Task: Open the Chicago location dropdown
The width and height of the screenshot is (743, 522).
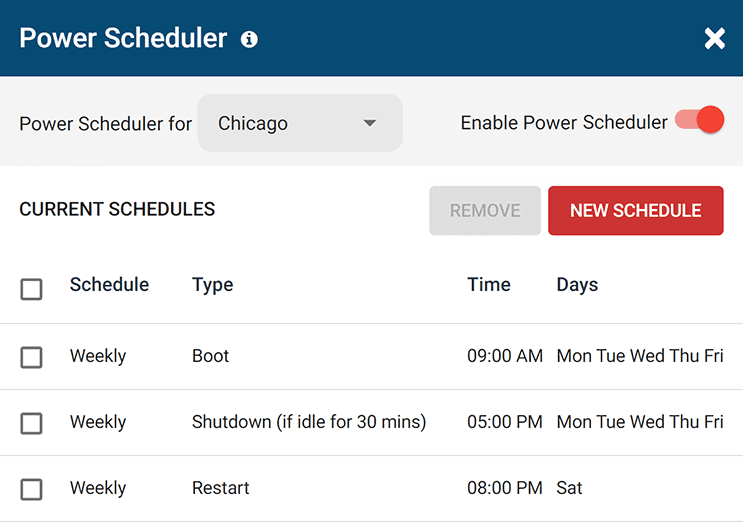Action: click(300, 123)
